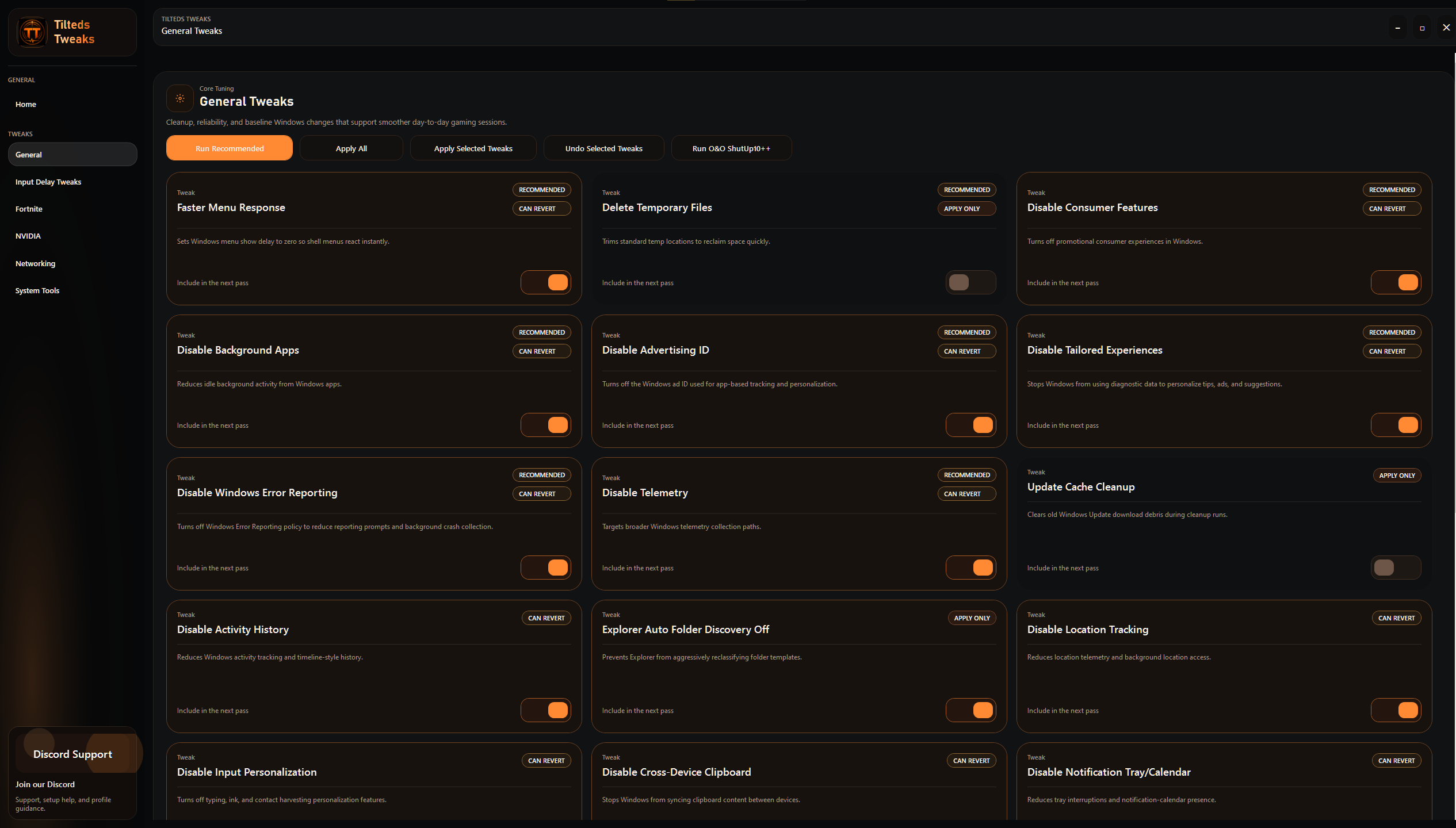Toggle Disable Background Apps switch
The width and height of the screenshot is (1456, 828).
click(x=545, y=425)
